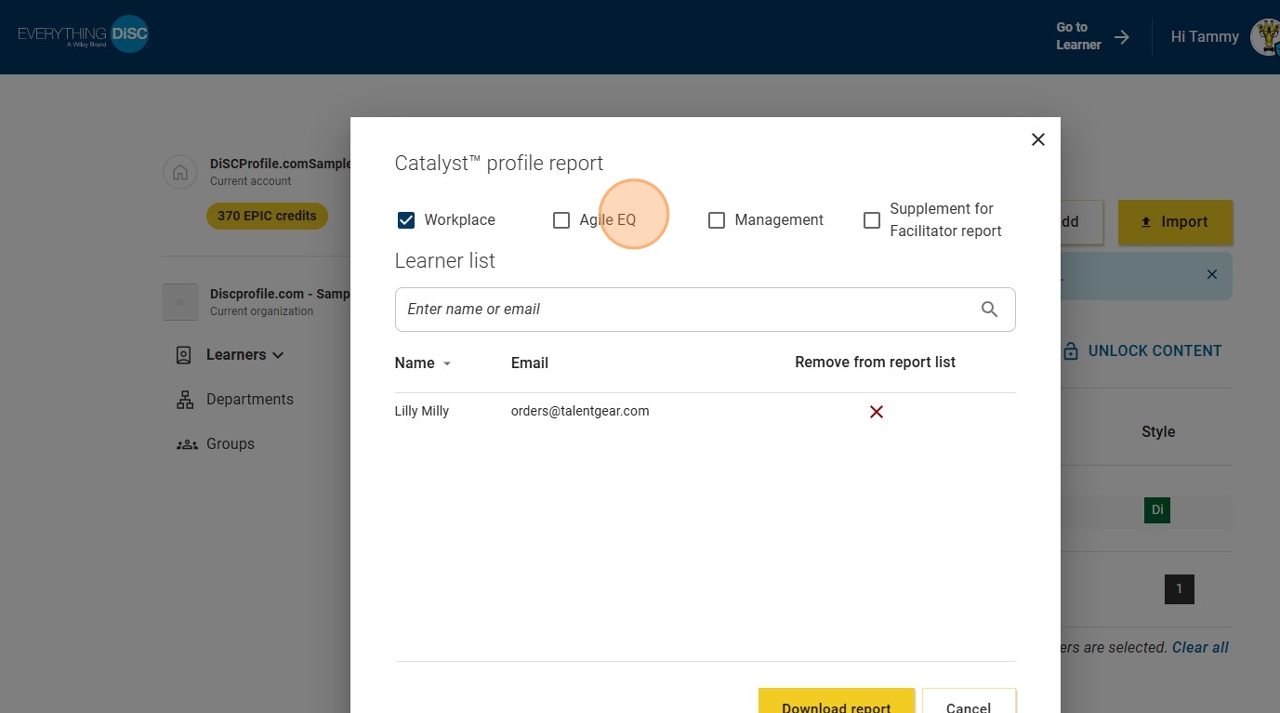The image size is (1280, 713).
Task: Open Departments in the sidebar
Action: tap(250, 399)
